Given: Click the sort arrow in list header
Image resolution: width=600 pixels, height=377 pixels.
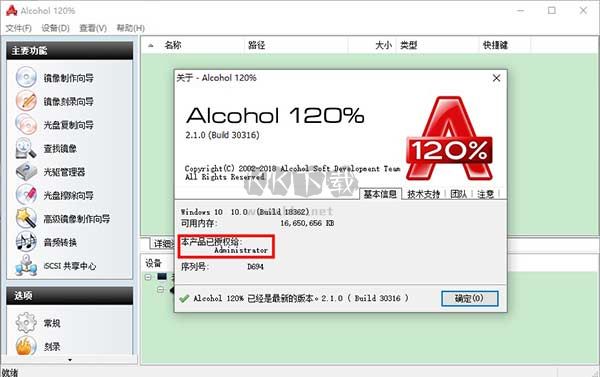Looking at the screenshot, I should (151, 46).
